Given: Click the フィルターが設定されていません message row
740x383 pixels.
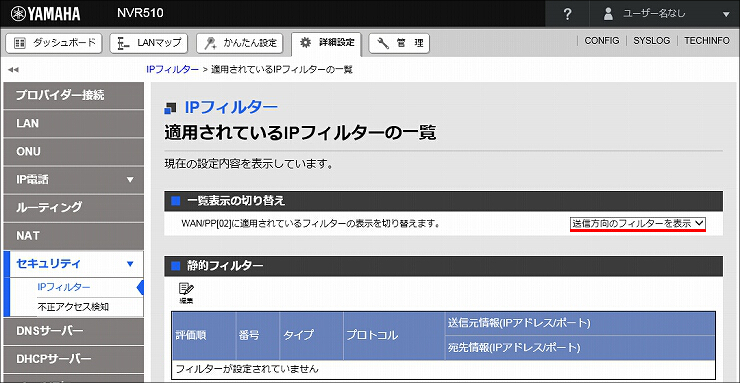Looking at the screenshot, I should point(444,369).
